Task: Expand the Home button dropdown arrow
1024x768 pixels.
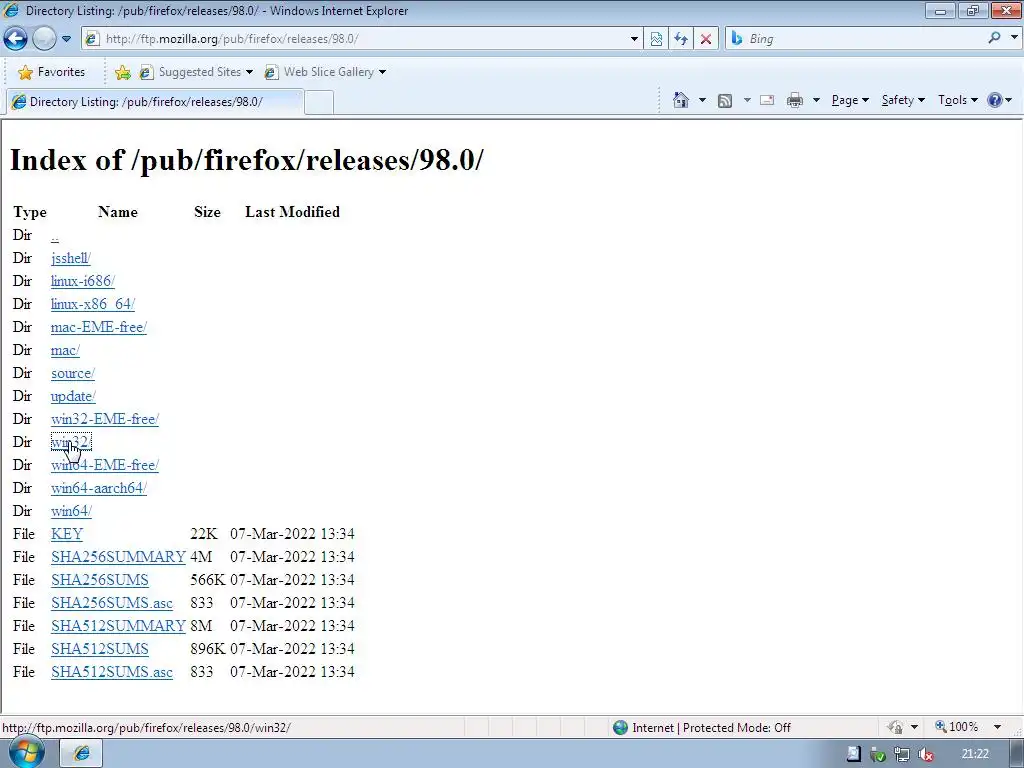Action: 702,100
